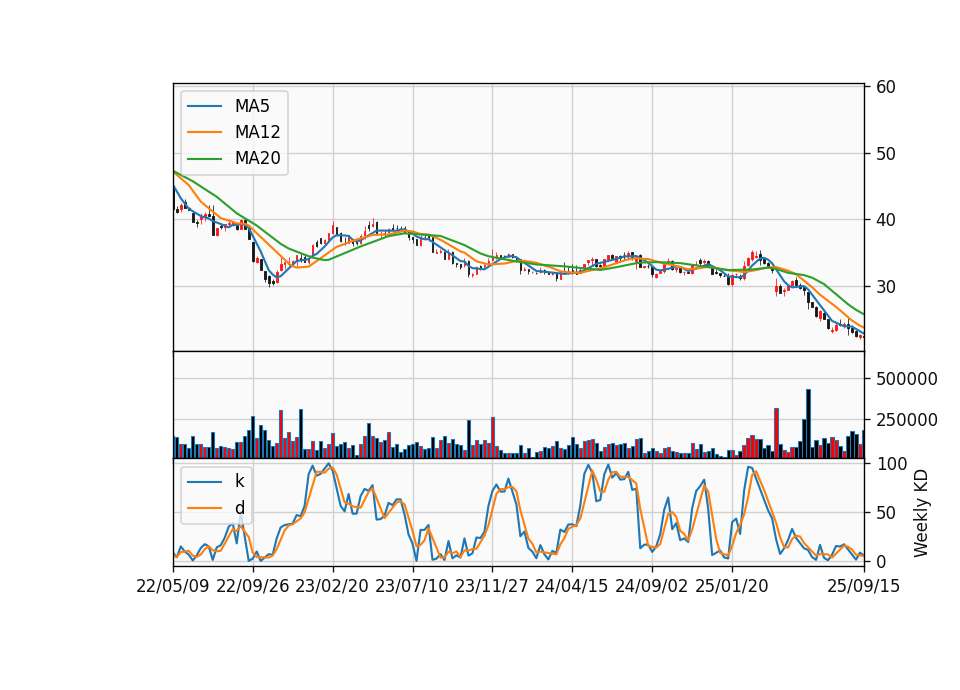Click the green MA20 legend line sample
This screenshot has width=960, height=690.
pyautogui.click(x=204, y=158)
